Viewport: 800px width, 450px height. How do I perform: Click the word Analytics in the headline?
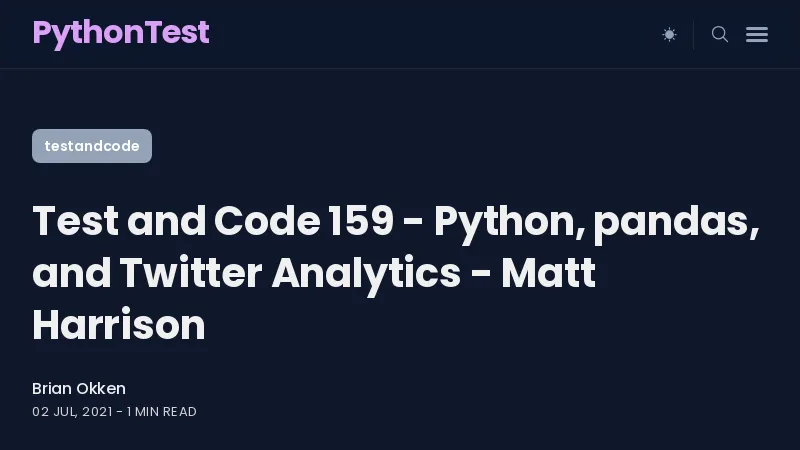tap(366, 274)
